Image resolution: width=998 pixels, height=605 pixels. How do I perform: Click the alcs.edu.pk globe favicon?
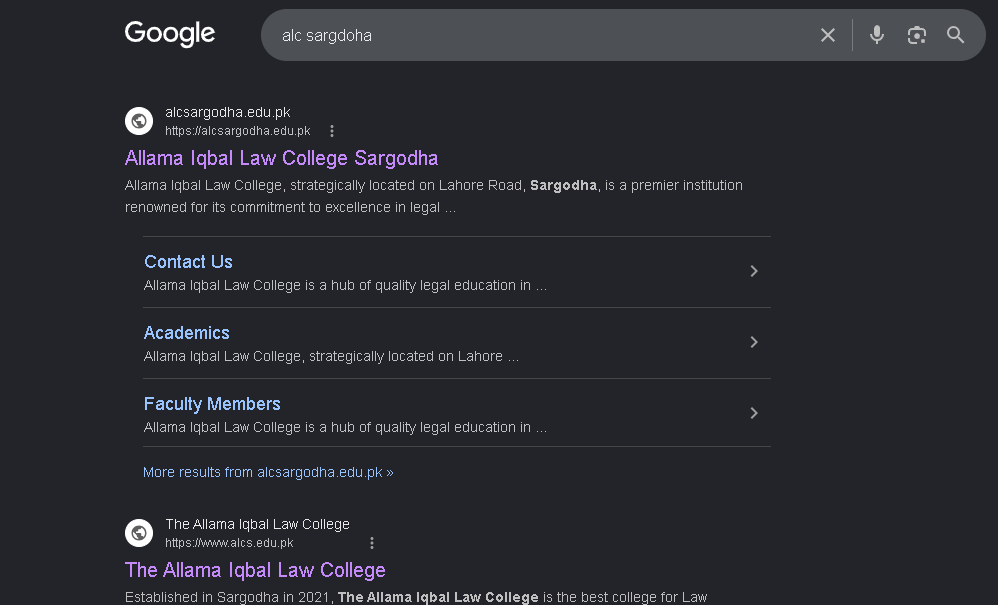139,533
